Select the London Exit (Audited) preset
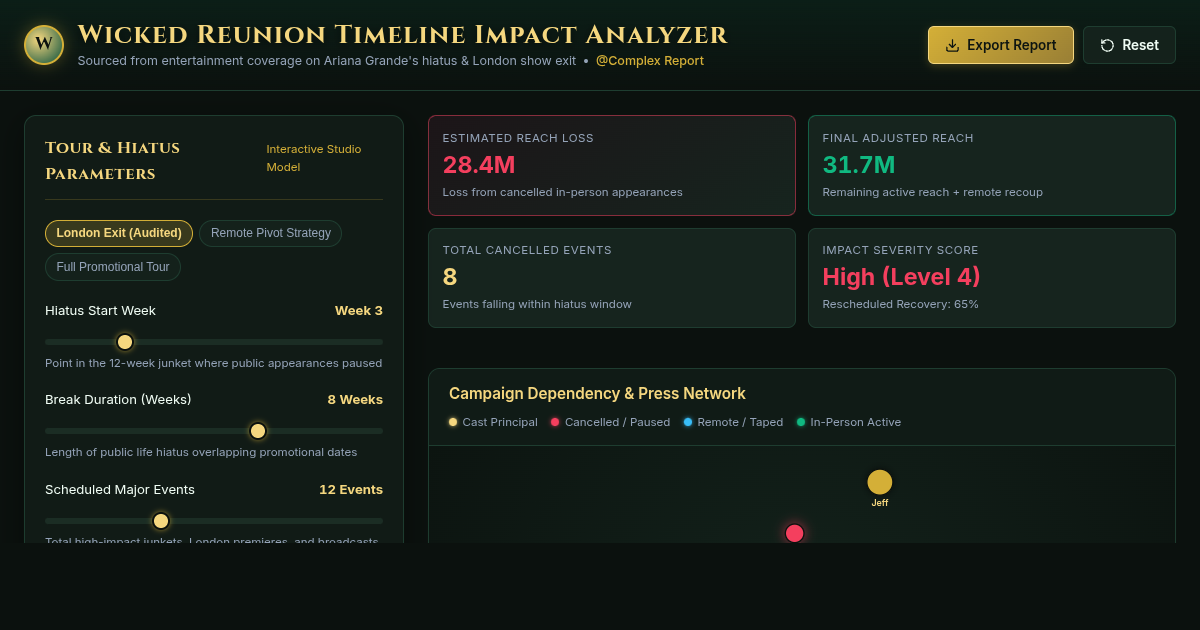 (x=119, y=233)
